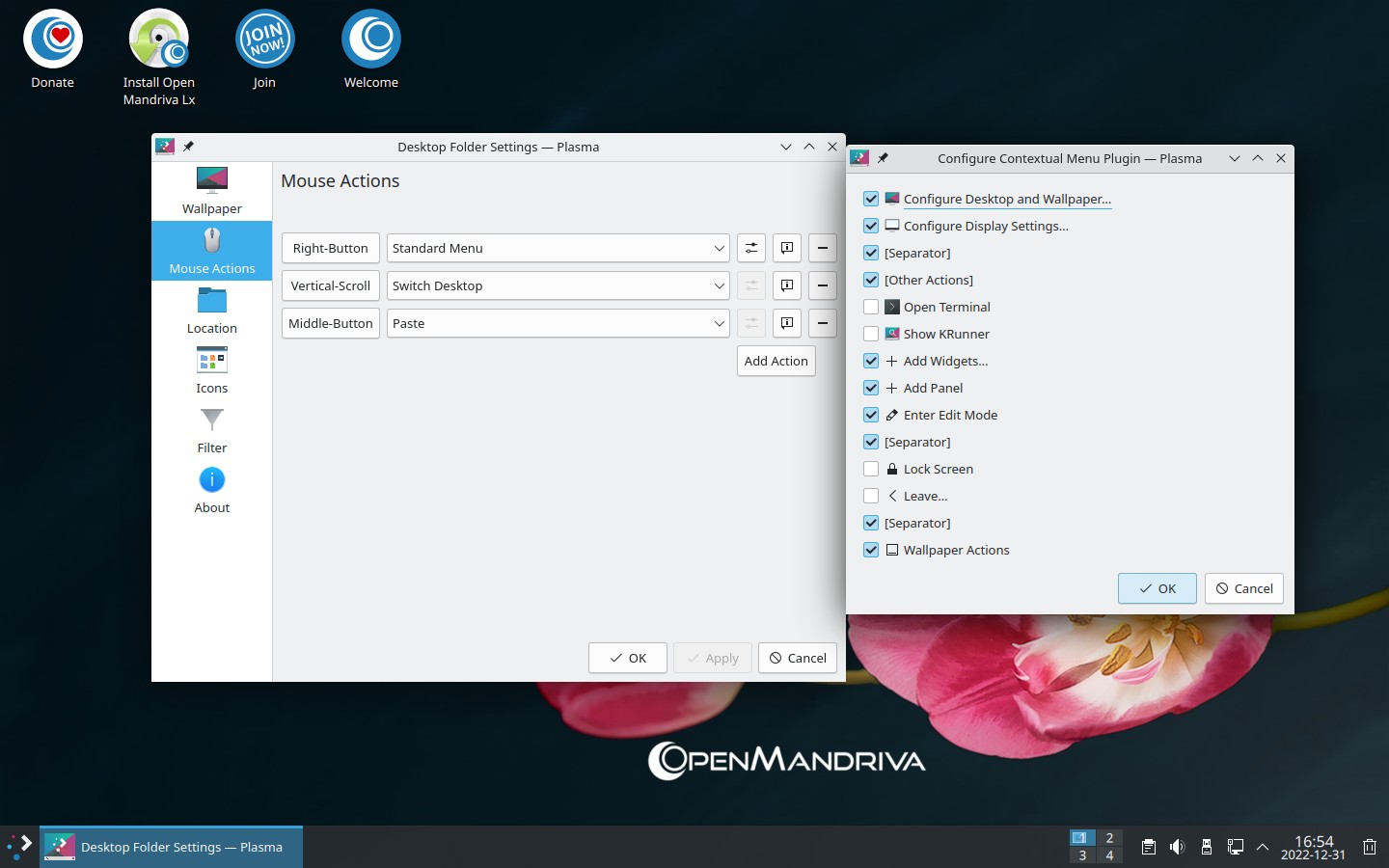
Task: Click OK in Contextual Menu Plugin dialog
Action: click(1157, 588)
